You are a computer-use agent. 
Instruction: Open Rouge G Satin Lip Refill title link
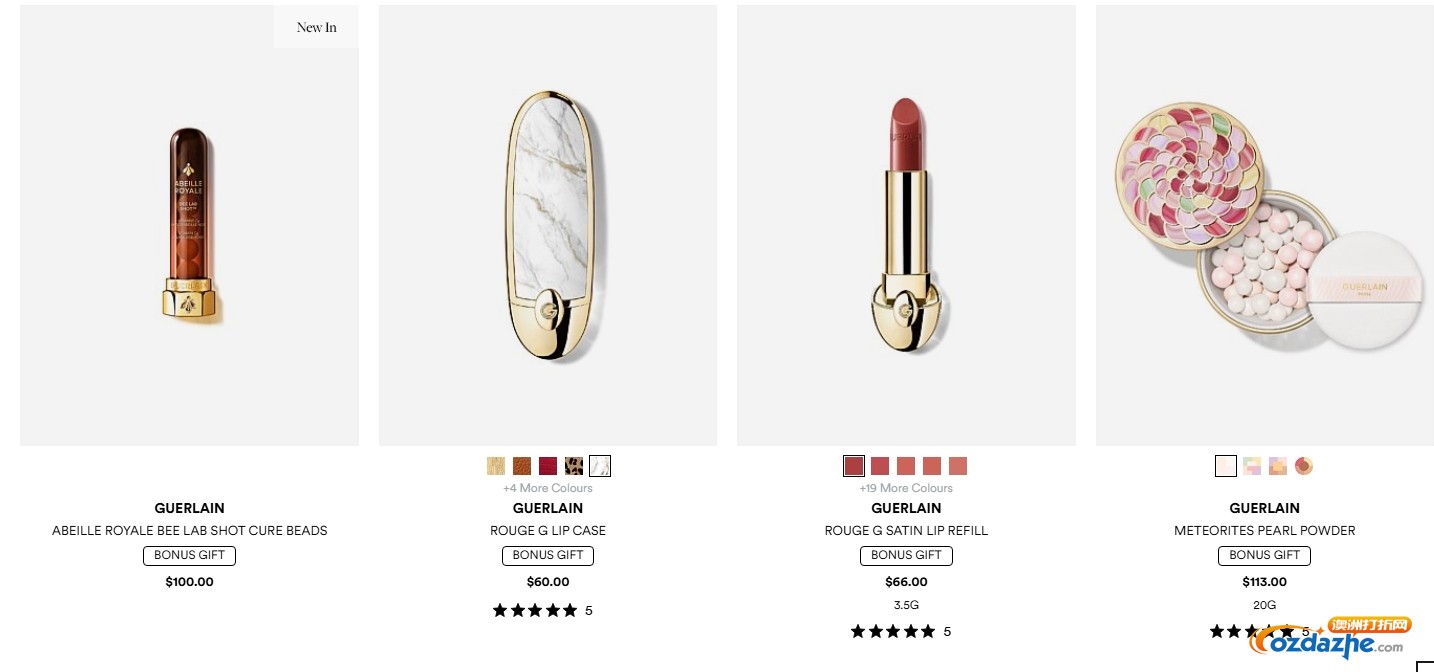[906, 531]
